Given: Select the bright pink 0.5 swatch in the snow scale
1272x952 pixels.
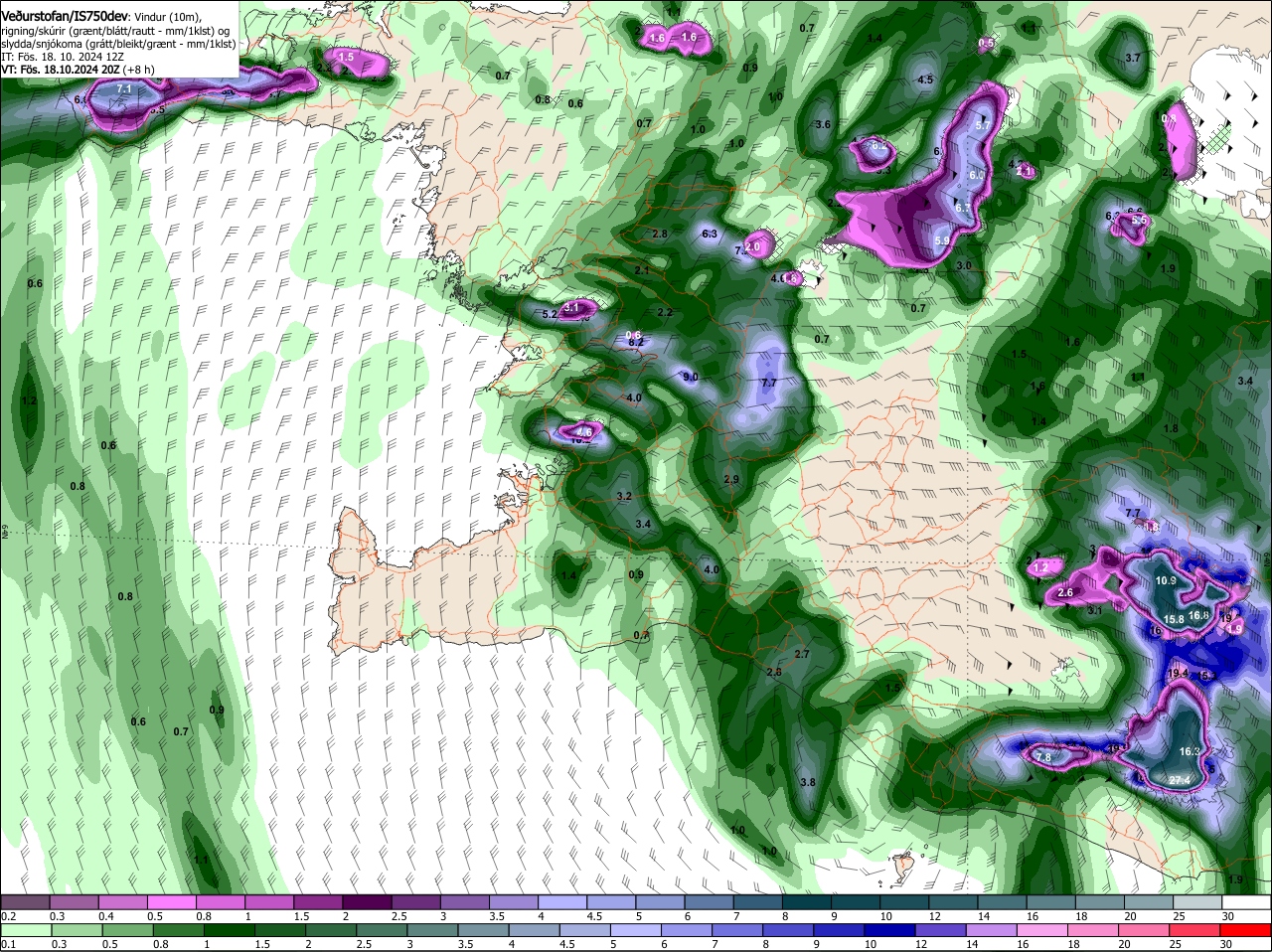Looking at the screenshot, I should click(171, 901).
